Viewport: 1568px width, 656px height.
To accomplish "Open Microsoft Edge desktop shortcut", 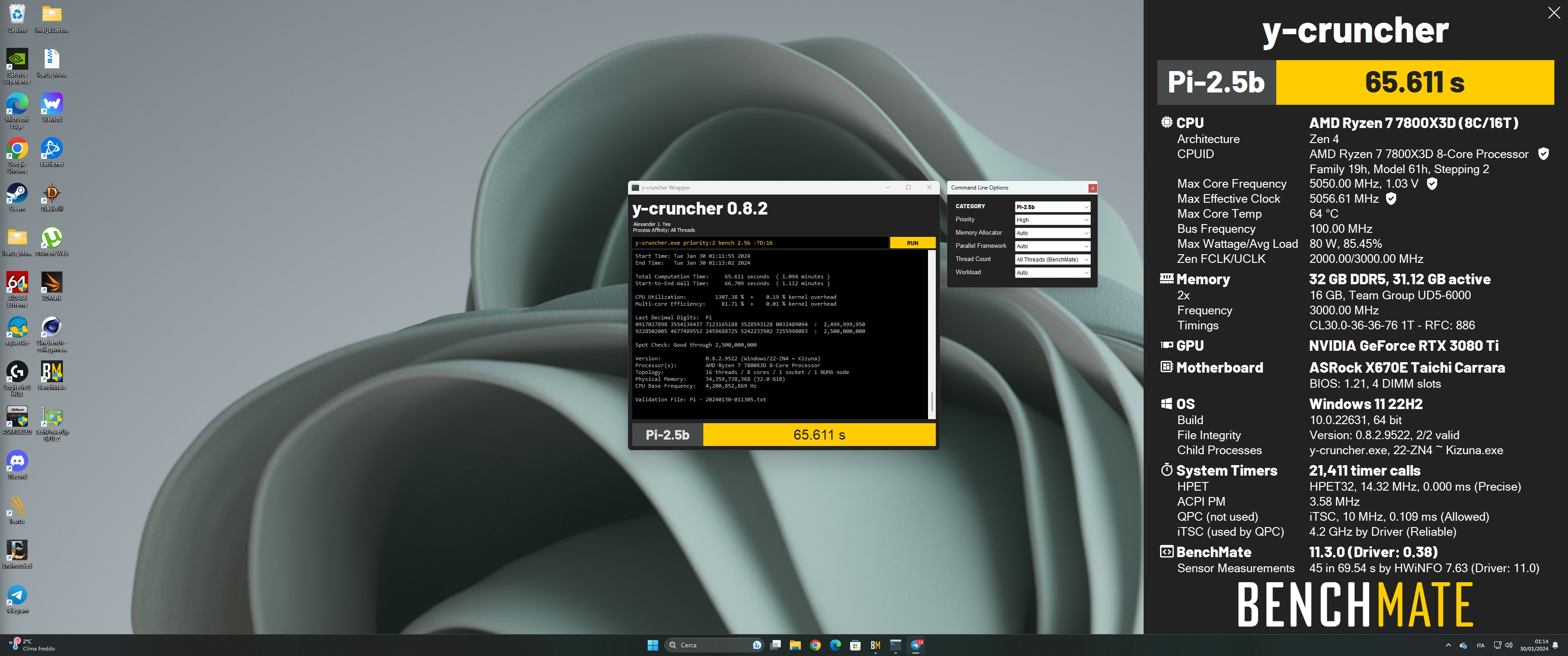I will tap(17, 111).
